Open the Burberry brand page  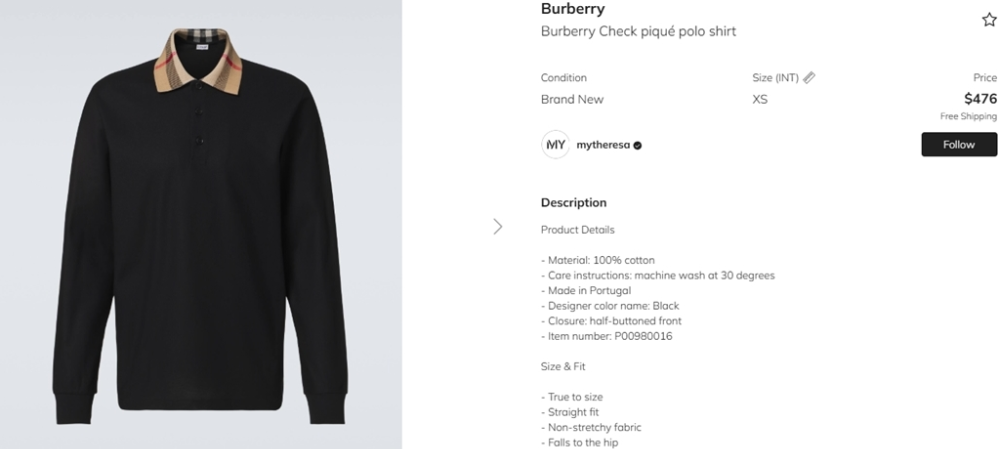coord(572,9)
